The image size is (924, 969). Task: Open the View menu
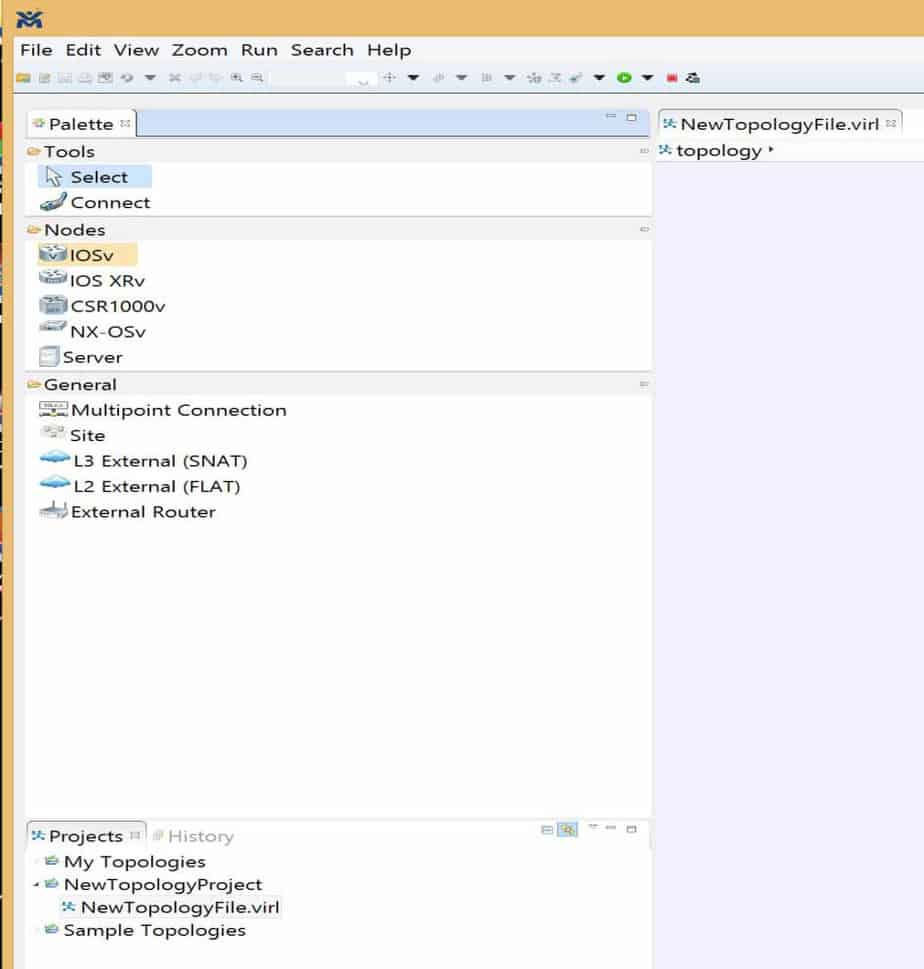(x=137, y=50)
